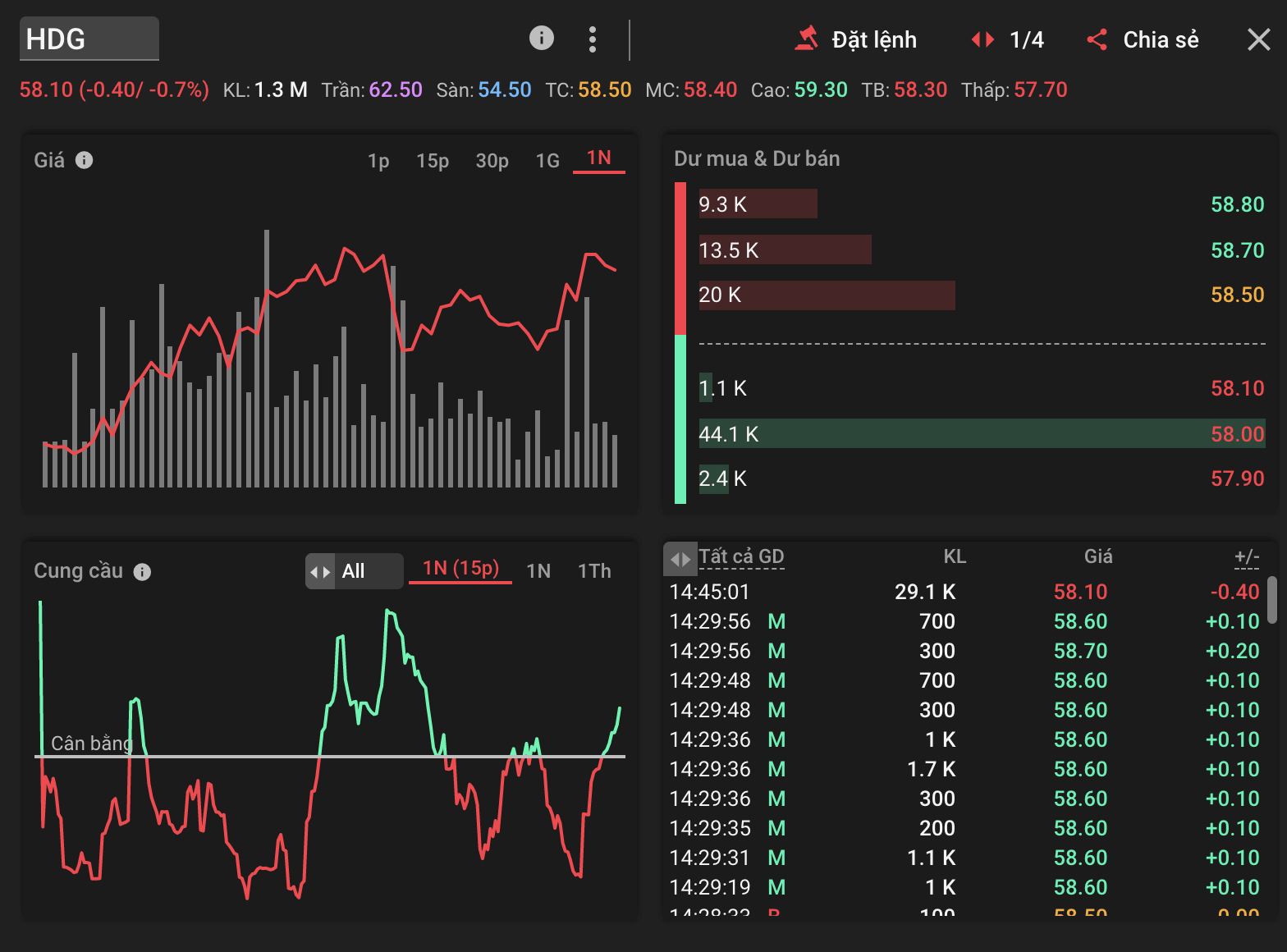Click the info icon beside HDG ticker

[x=541, y=38]
